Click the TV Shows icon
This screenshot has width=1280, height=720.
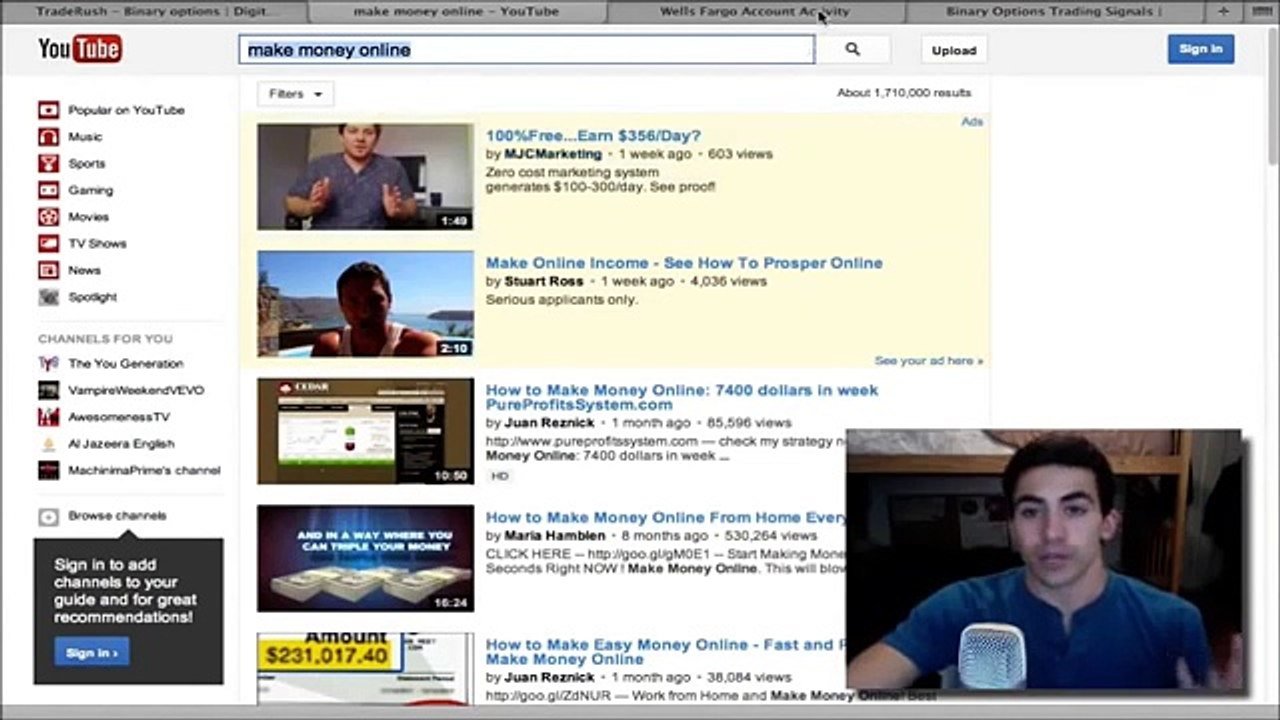48,243
